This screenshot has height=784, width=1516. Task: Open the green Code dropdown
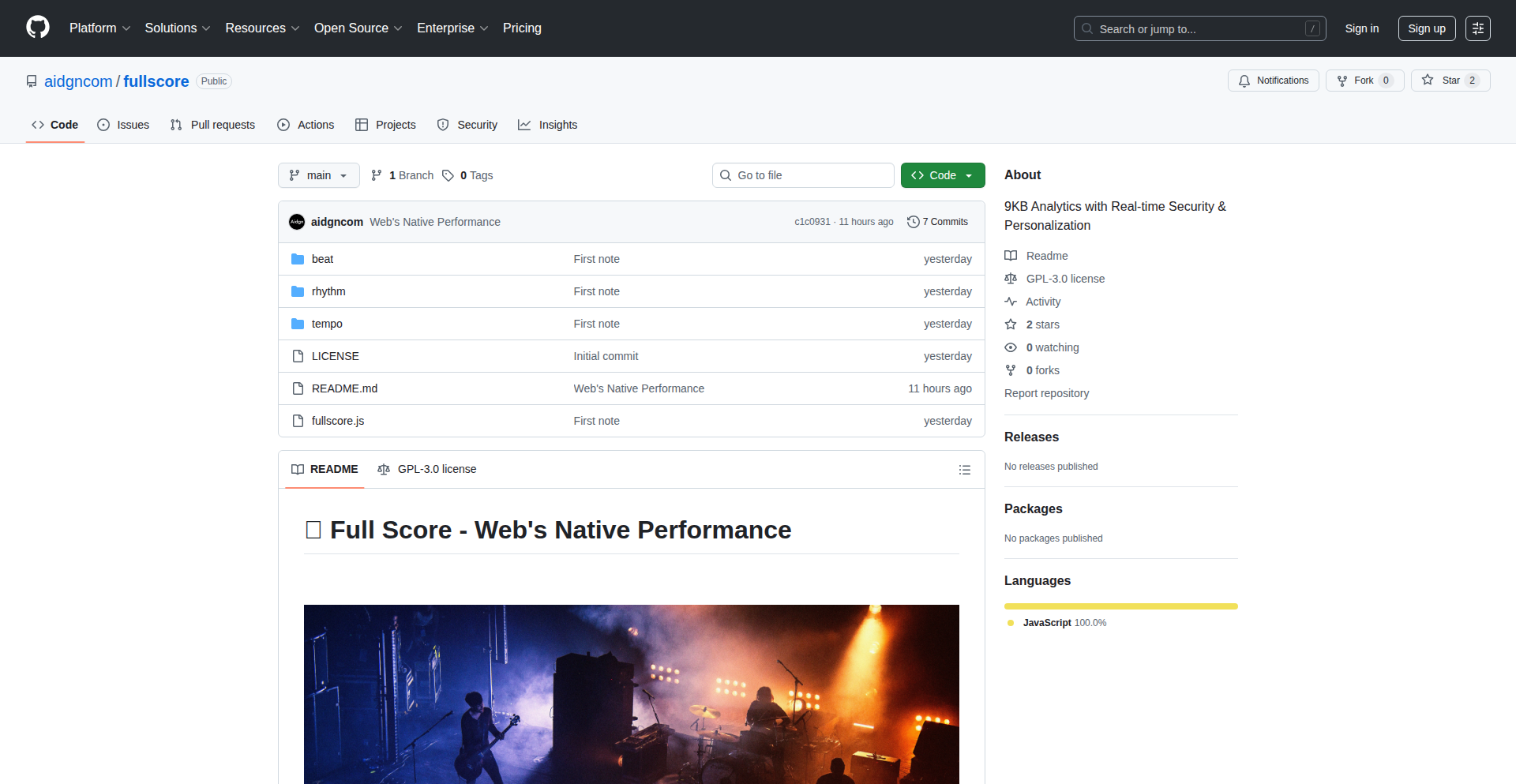942,175
